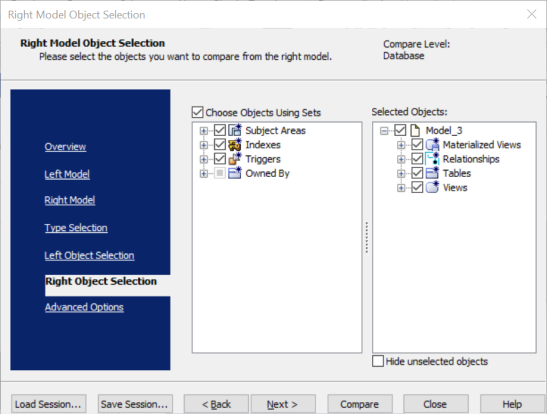Uncheck the Views checkbox in Selected Objects
Image resolution: width=547 pixels, height=414 pixels.
click(417, 187)
